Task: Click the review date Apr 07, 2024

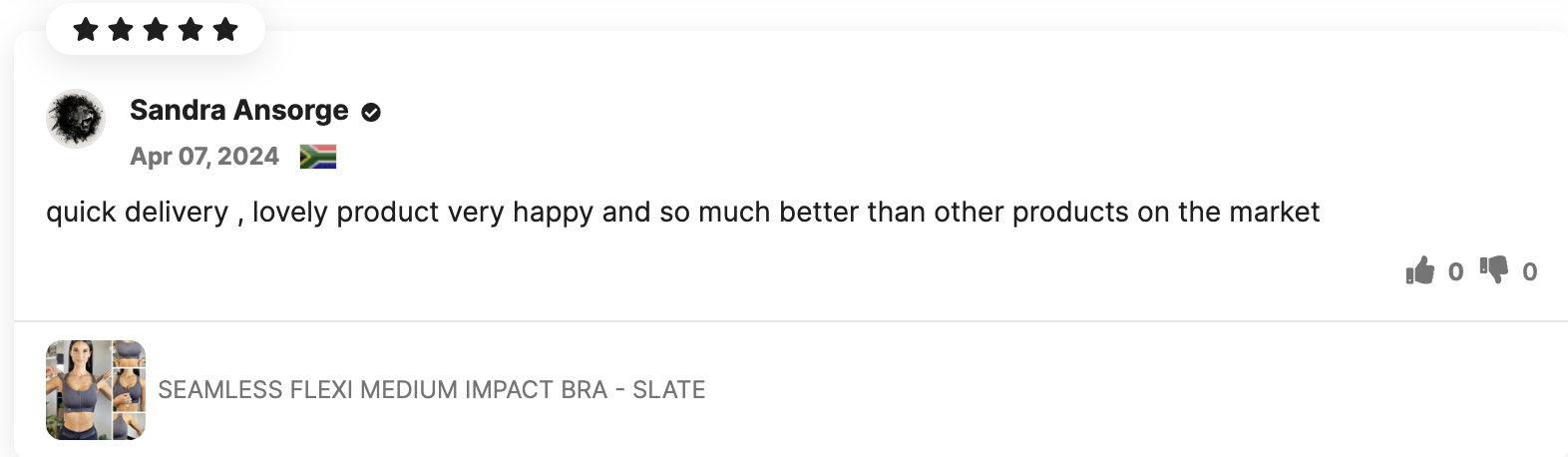Action: [204, 157]
